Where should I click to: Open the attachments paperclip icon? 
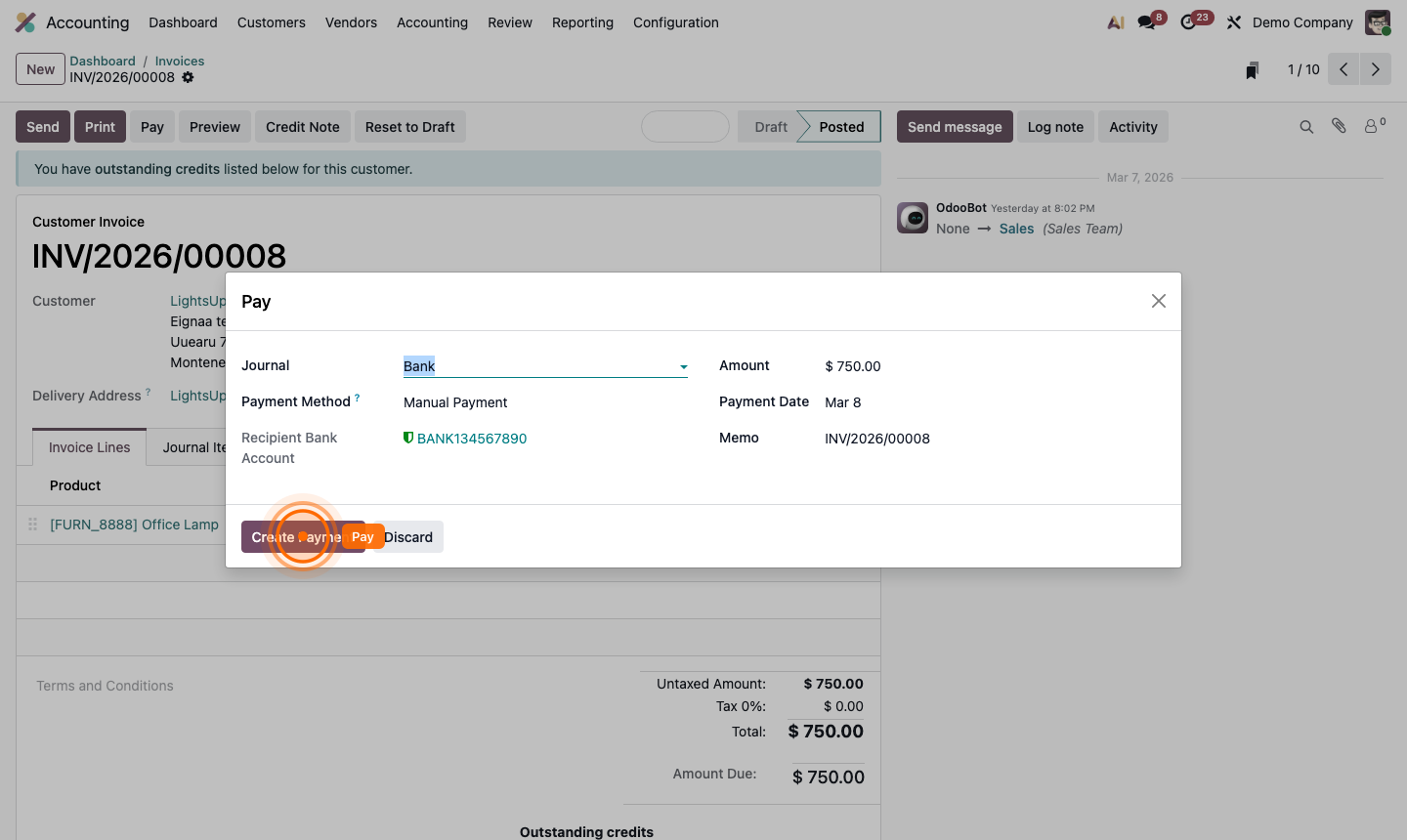click(1338, 126)
